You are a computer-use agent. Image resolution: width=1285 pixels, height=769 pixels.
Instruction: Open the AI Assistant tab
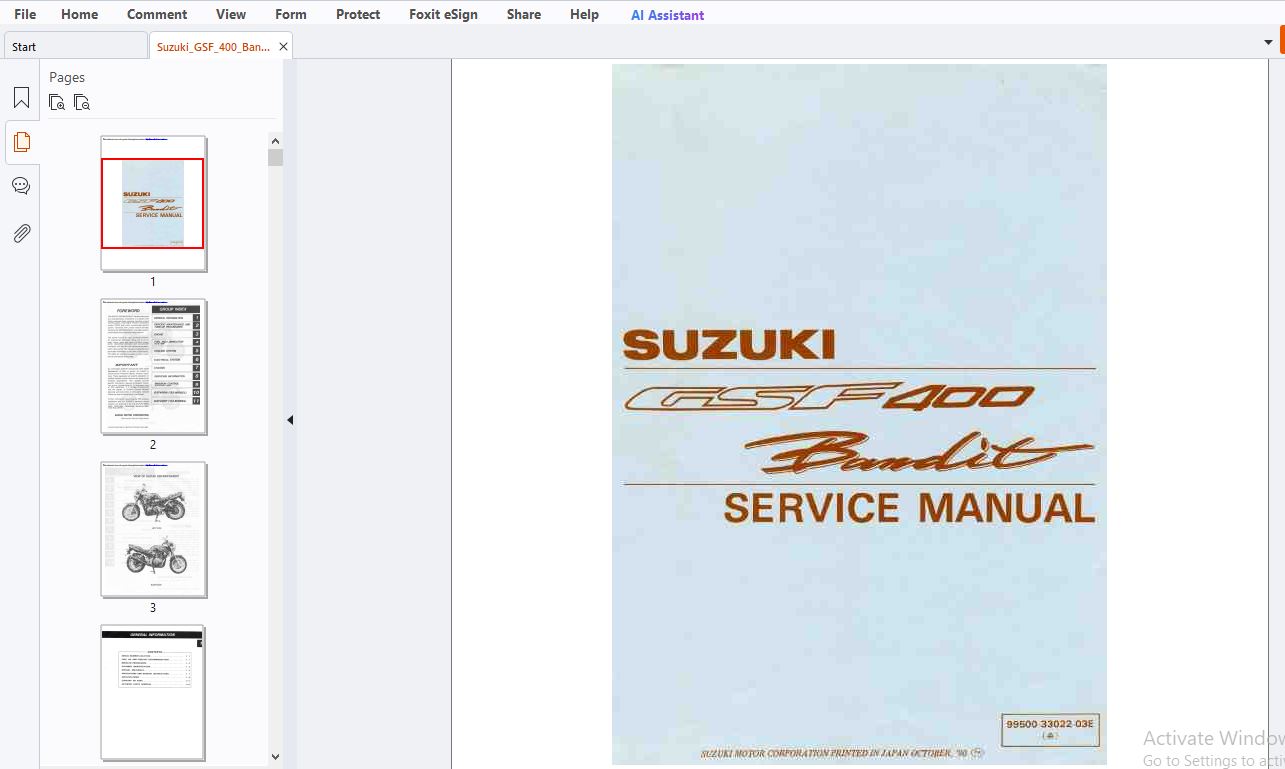[668, 15]
